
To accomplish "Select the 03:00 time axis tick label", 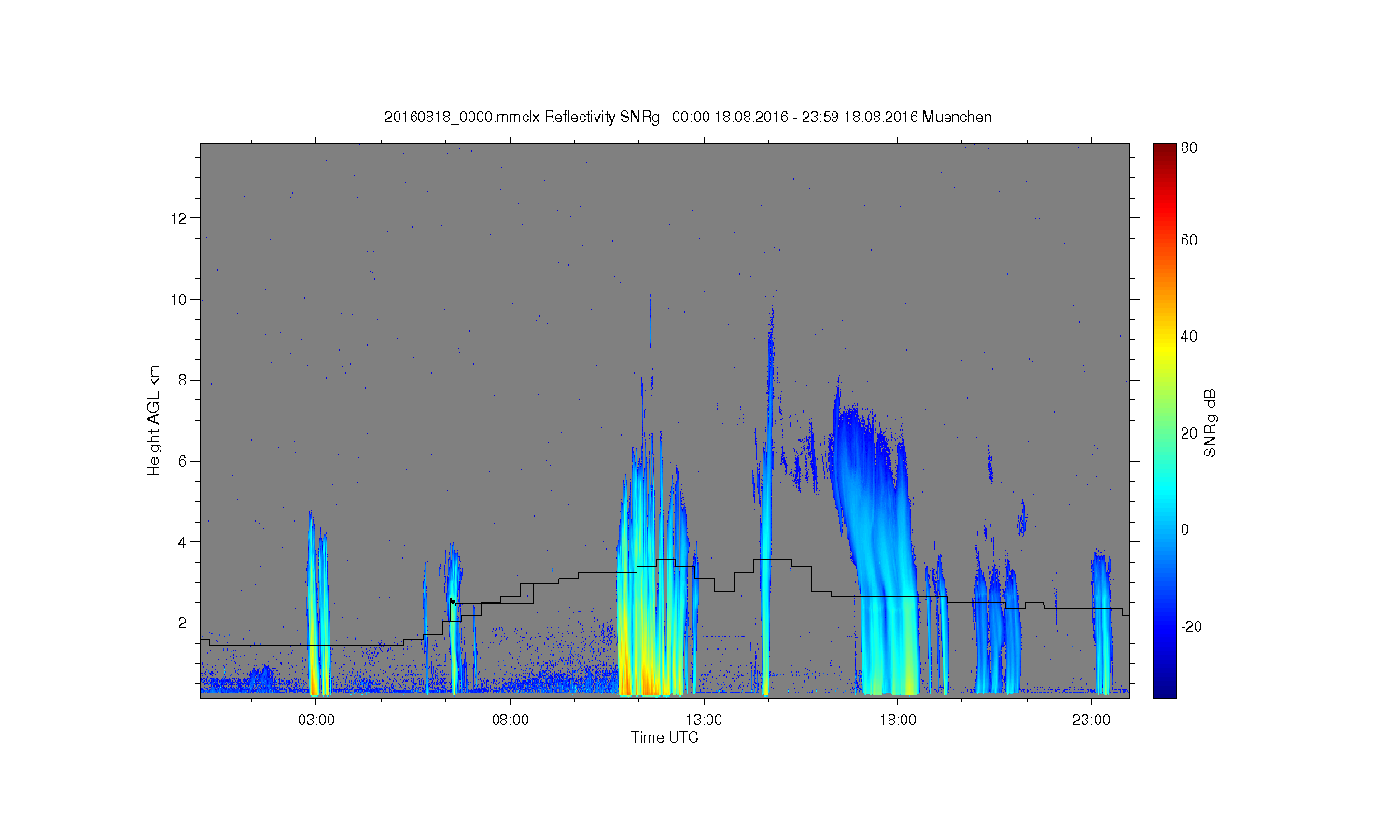I will (316, 721).
